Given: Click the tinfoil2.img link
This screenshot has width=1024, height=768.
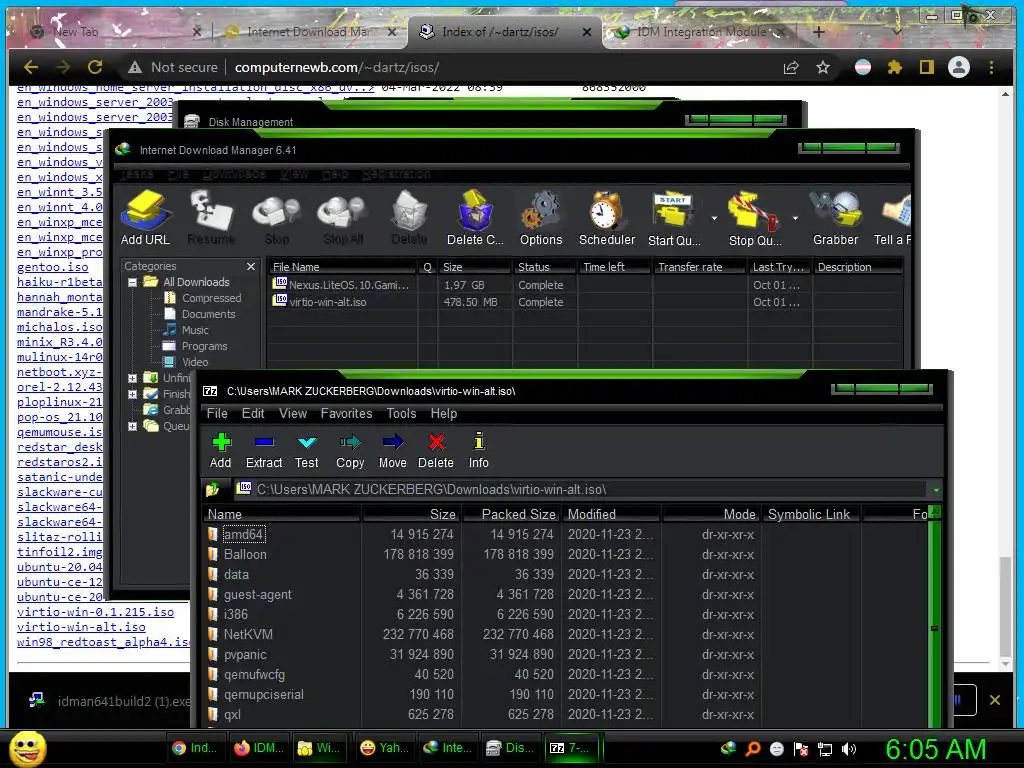Looking at the screenshot, I should coord(59,552).
